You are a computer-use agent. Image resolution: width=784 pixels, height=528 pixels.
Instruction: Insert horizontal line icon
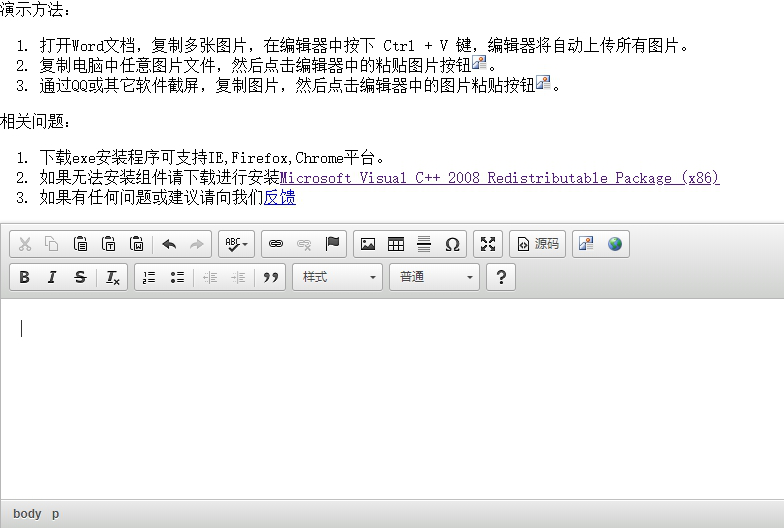coord(424,244)
